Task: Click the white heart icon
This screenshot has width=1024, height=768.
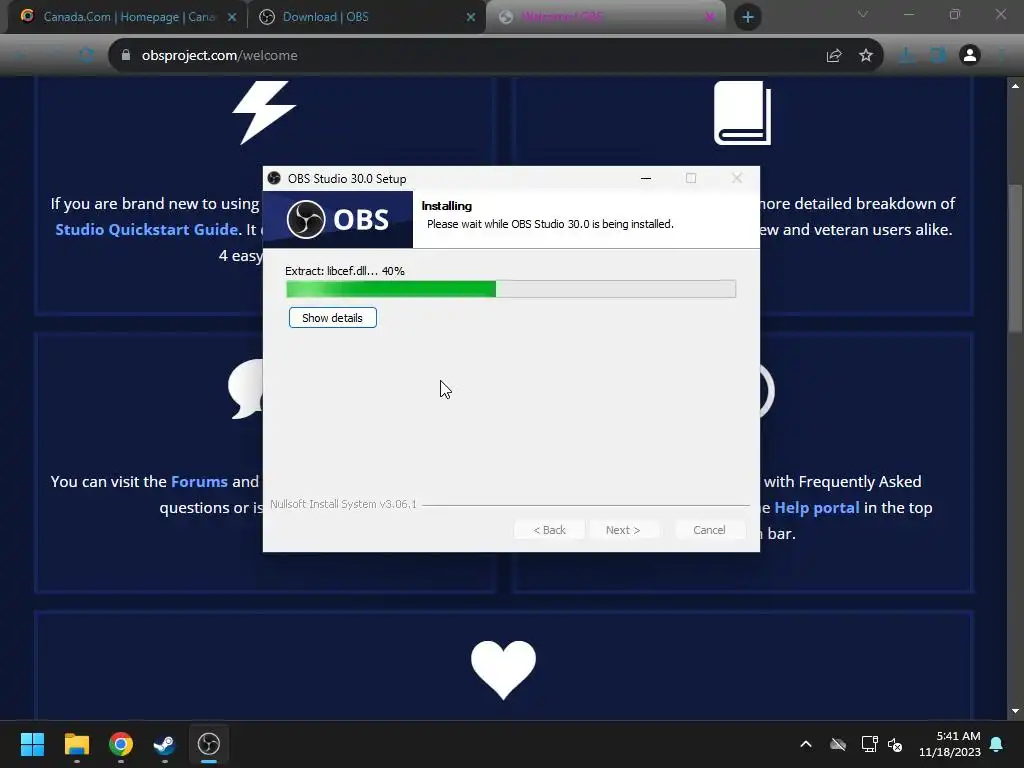Action: 504,669
